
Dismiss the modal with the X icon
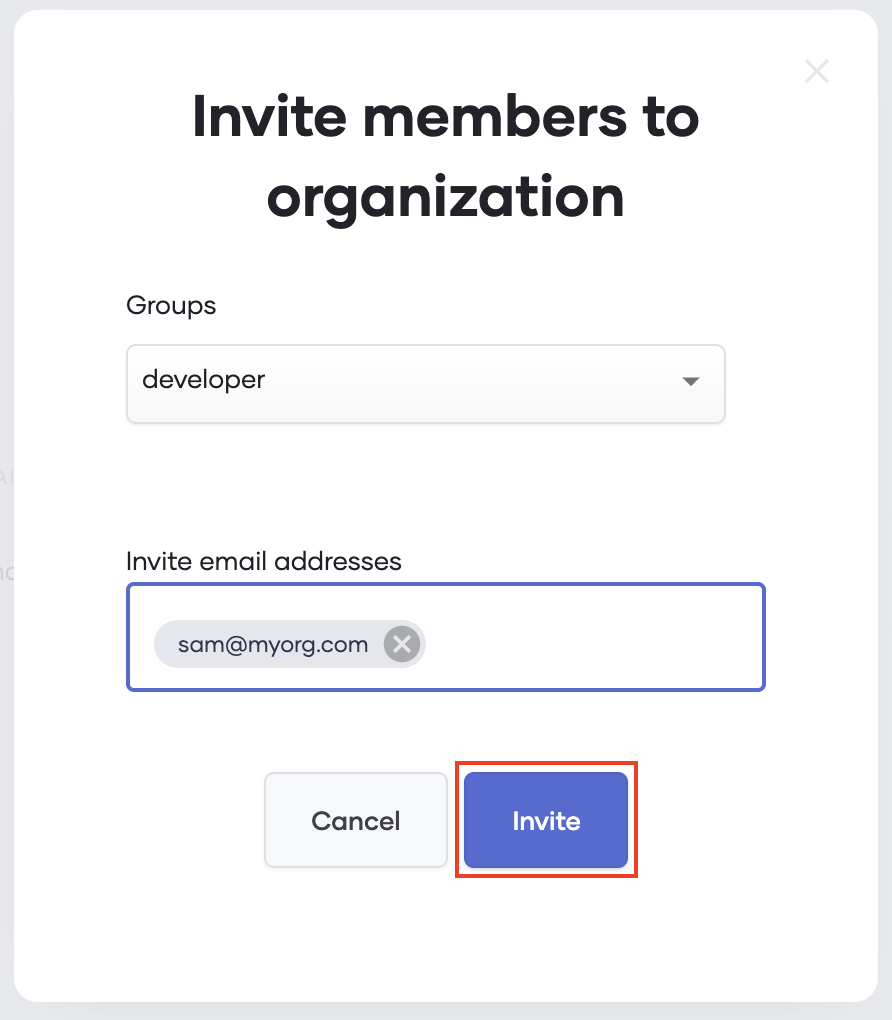coord(817,71)
